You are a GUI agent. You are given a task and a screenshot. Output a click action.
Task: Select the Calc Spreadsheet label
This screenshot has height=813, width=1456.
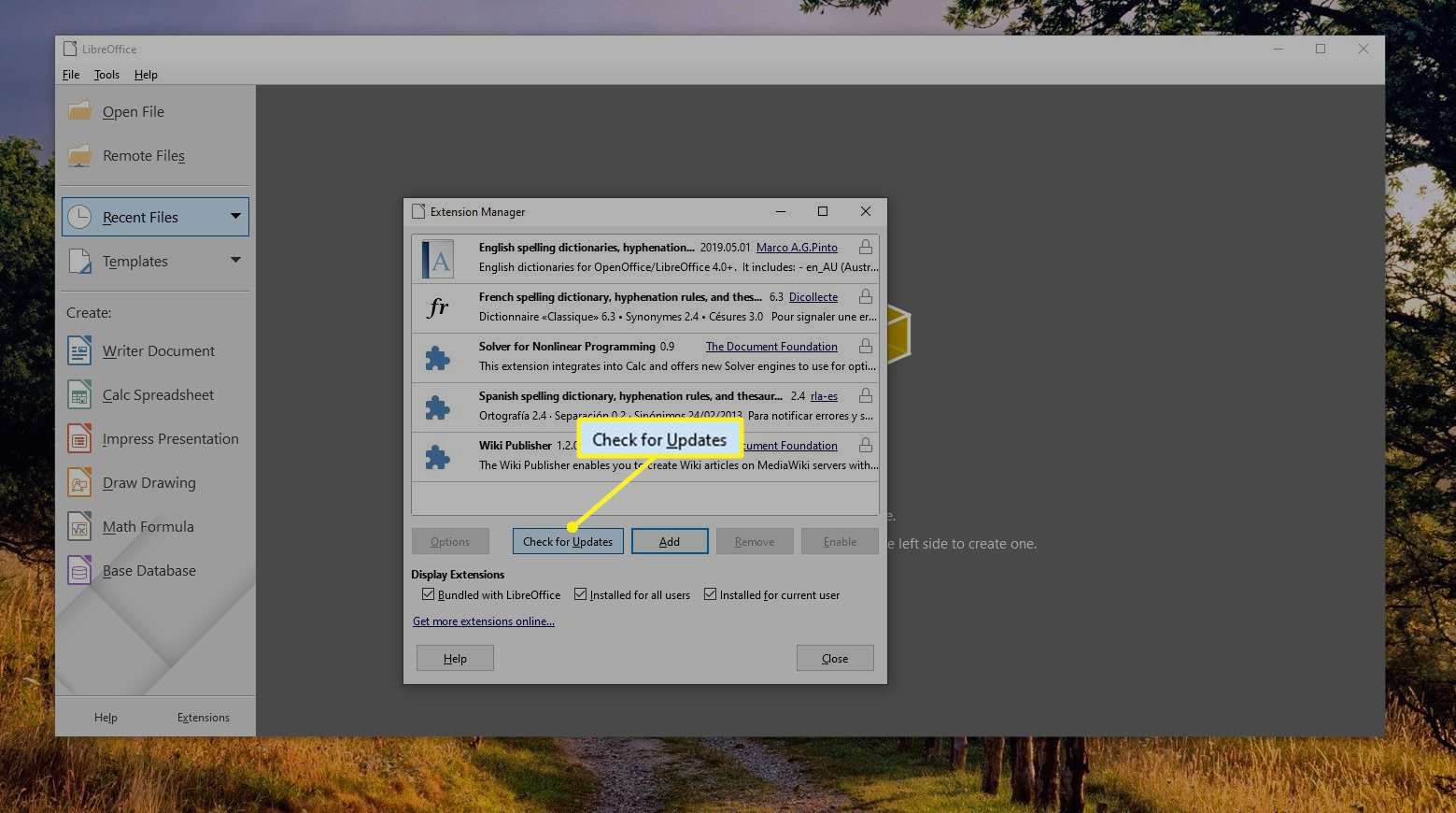point(158,395)
